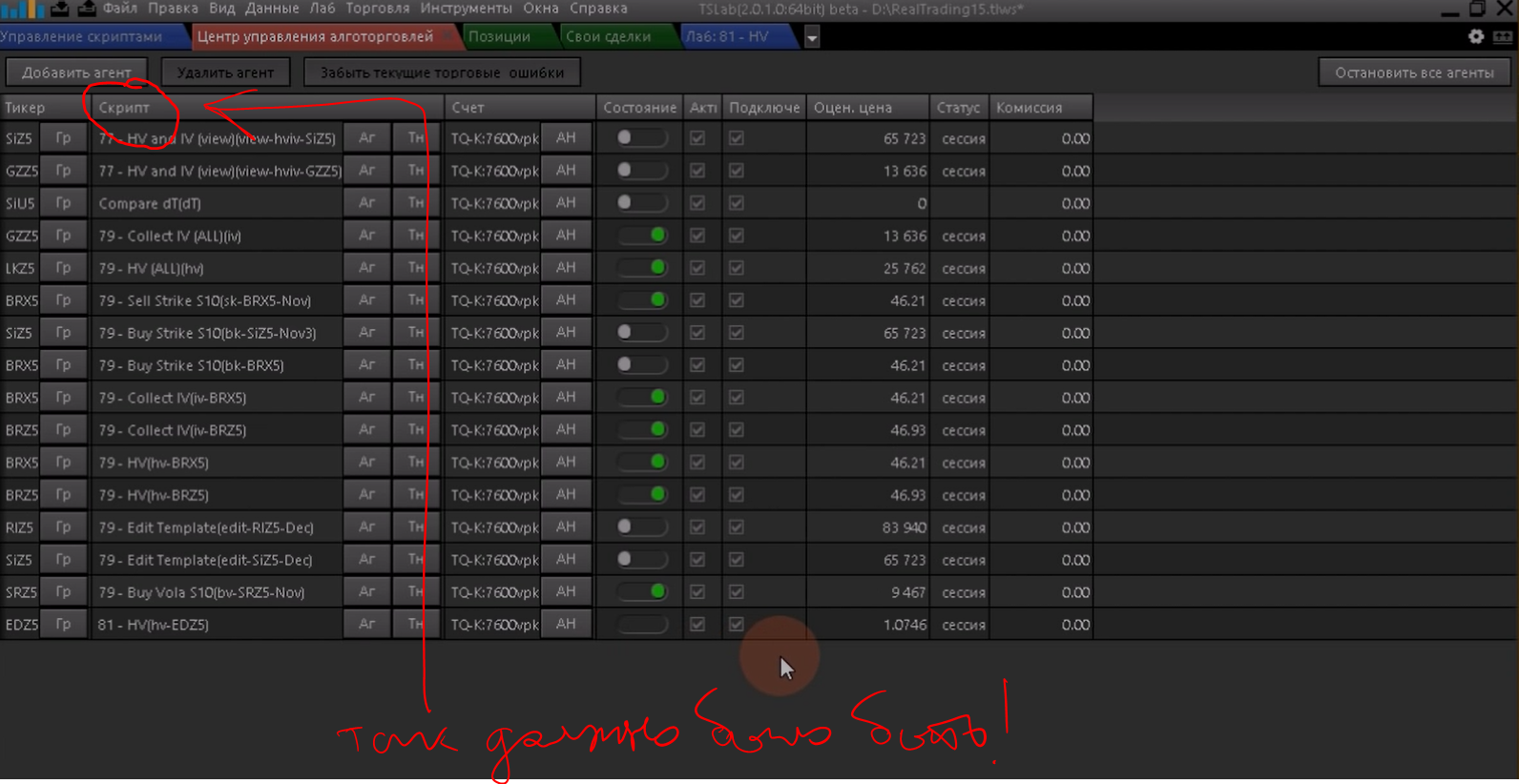Click the second tray-arrow icon before Файл
The width and height of the screenshot is (1519, 784).
coord(87,9)
